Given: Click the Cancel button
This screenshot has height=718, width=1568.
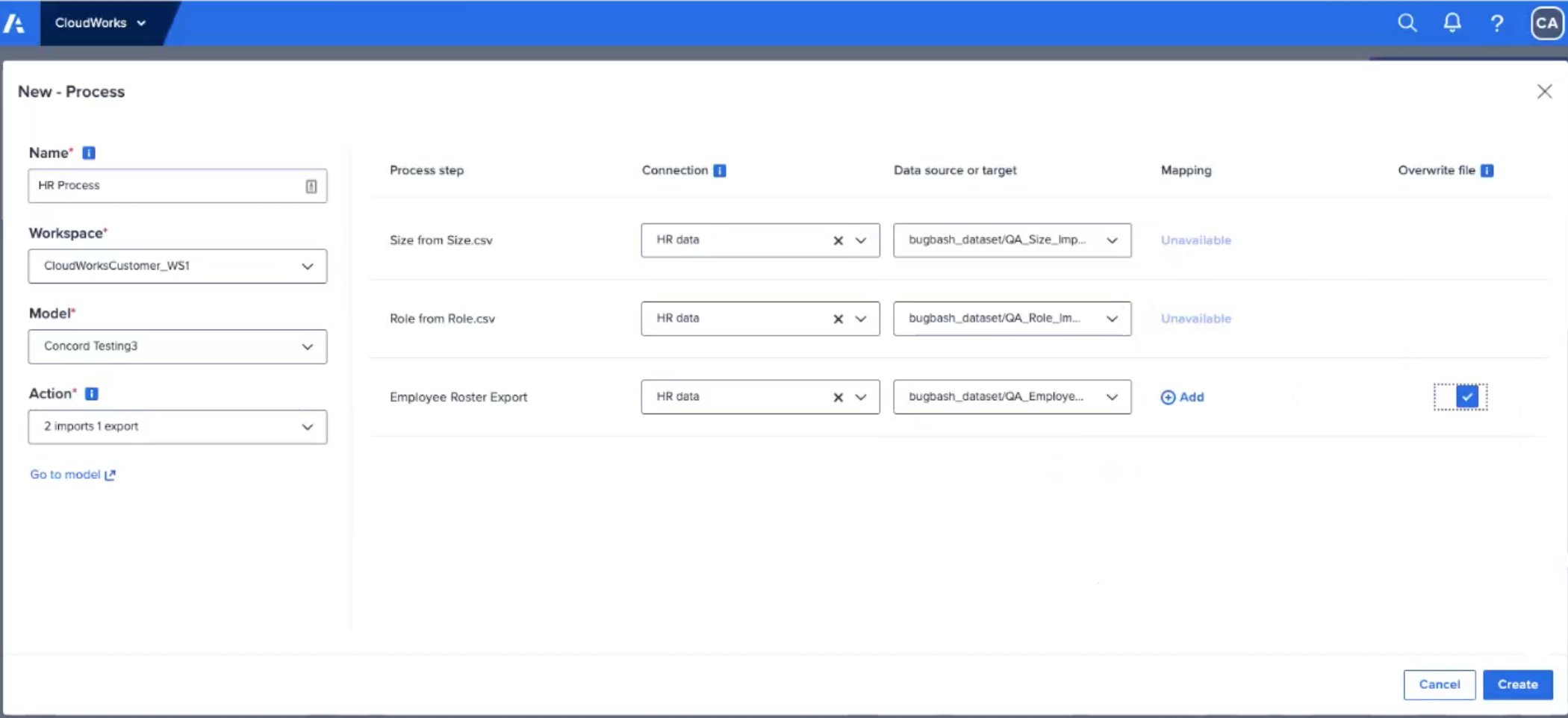Looking at the screenshot, I should 1439,684.
